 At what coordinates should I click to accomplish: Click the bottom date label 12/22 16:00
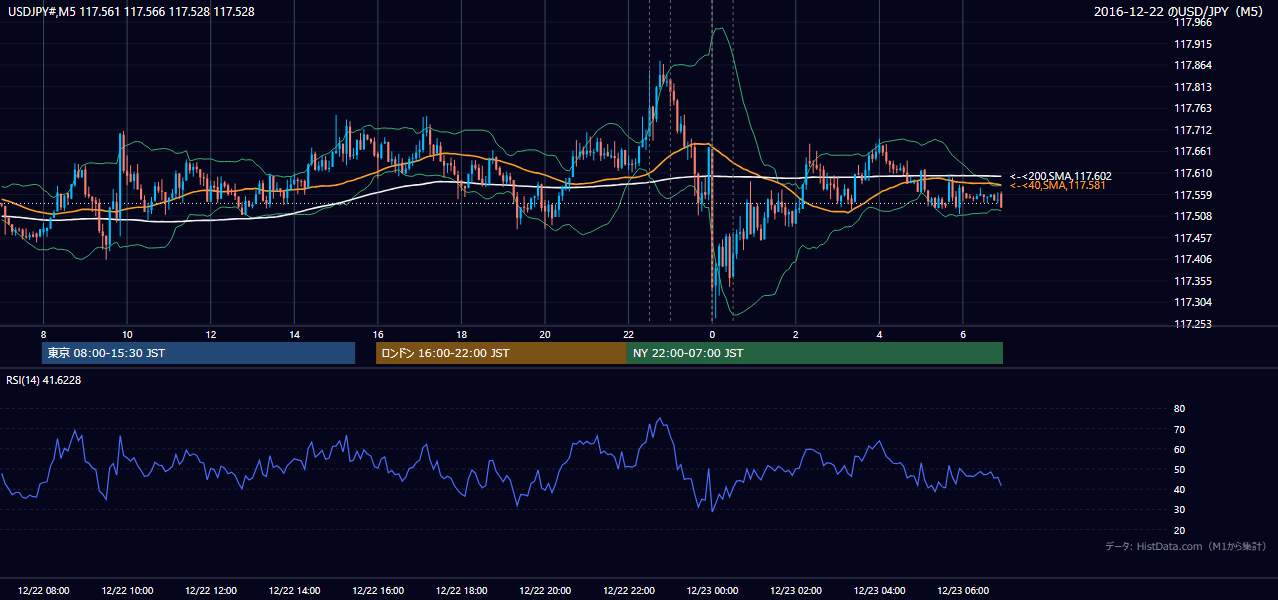pos(378,591)
